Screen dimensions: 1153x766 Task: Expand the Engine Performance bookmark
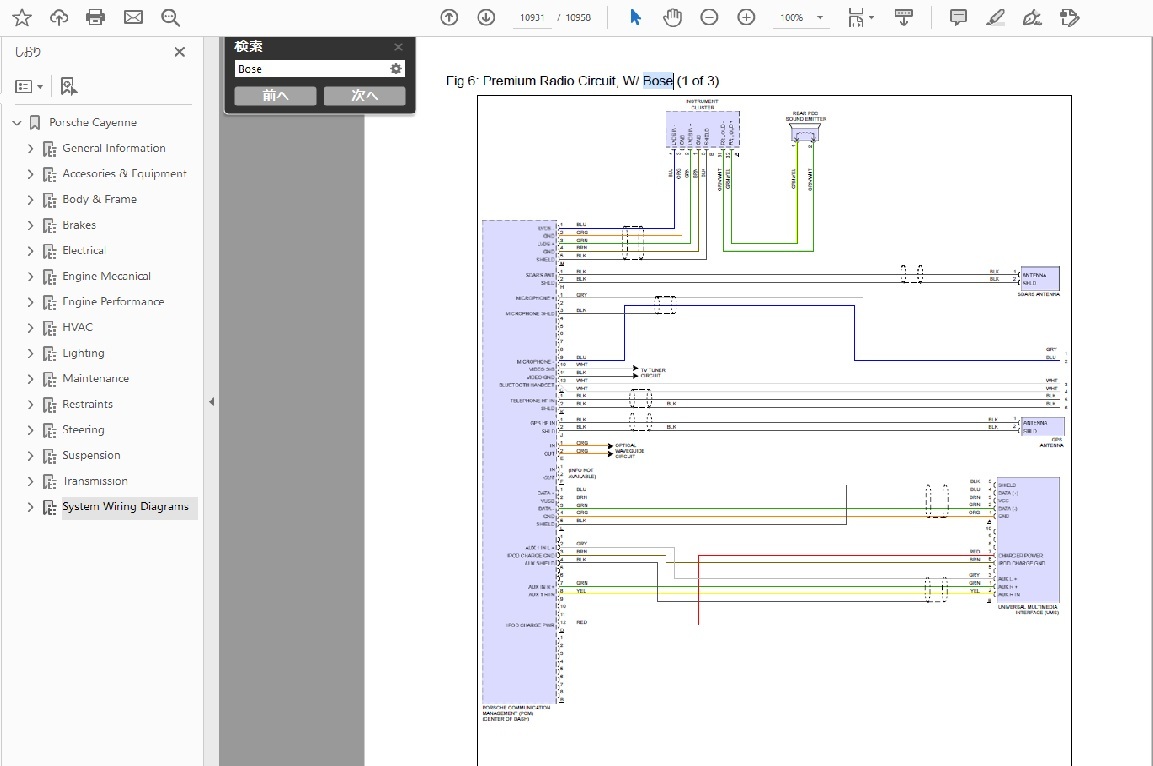30,302
